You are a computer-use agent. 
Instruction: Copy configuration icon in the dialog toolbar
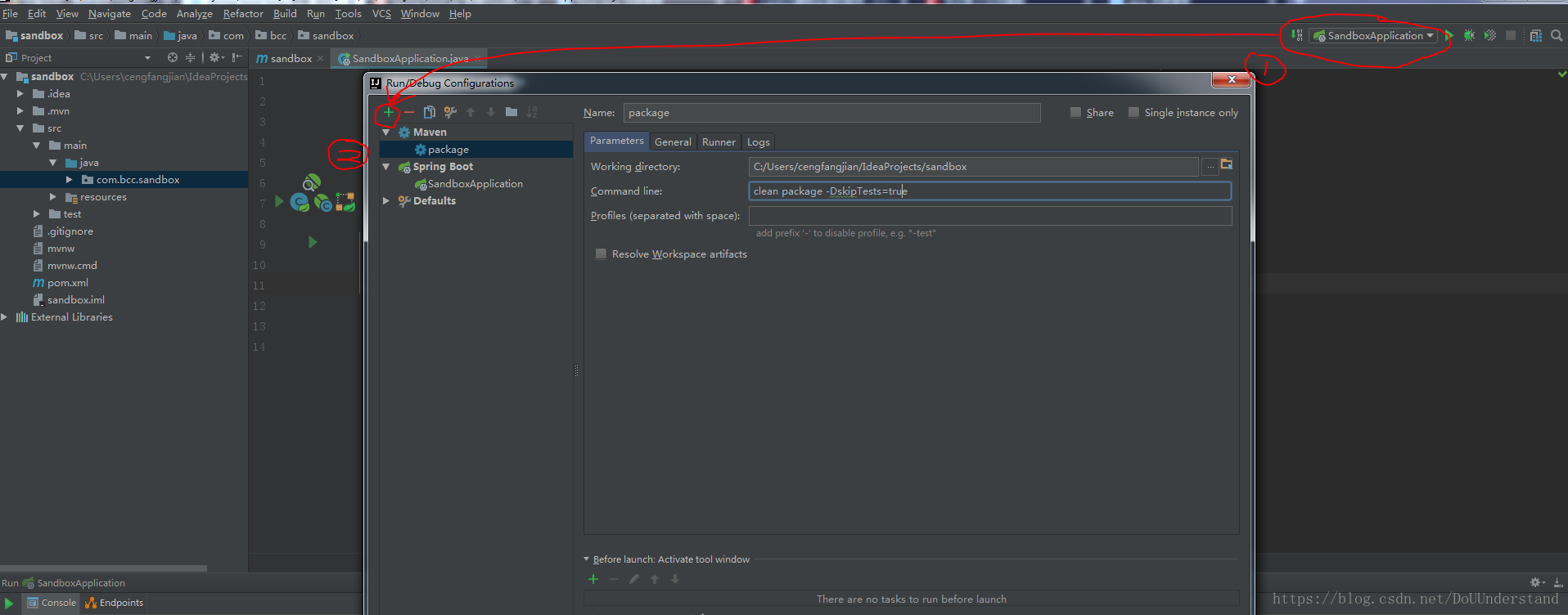pyautogui.click(x=429, y=112)
